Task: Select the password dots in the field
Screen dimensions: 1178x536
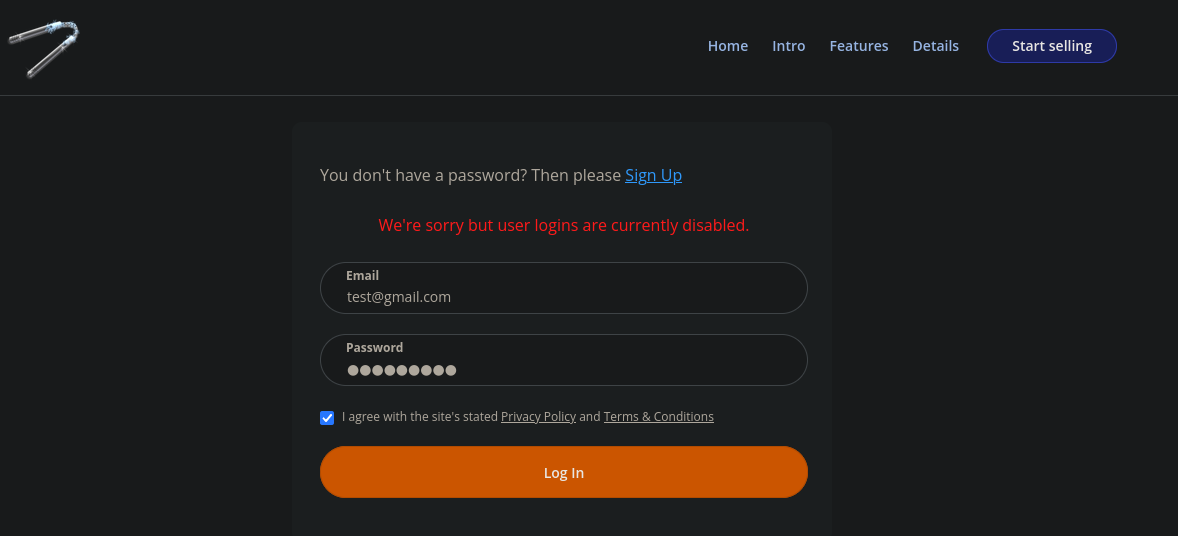Action: (402, 370)
